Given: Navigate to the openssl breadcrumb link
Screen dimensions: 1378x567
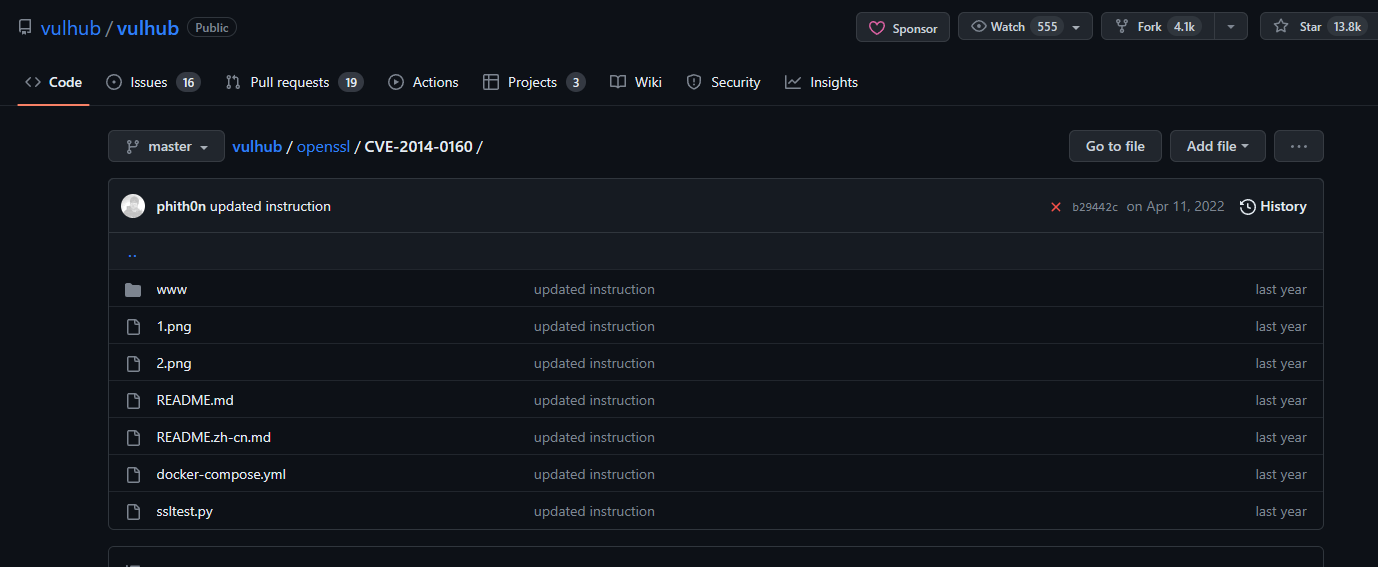Looking at the screenshot, I should tap(323, 146).
